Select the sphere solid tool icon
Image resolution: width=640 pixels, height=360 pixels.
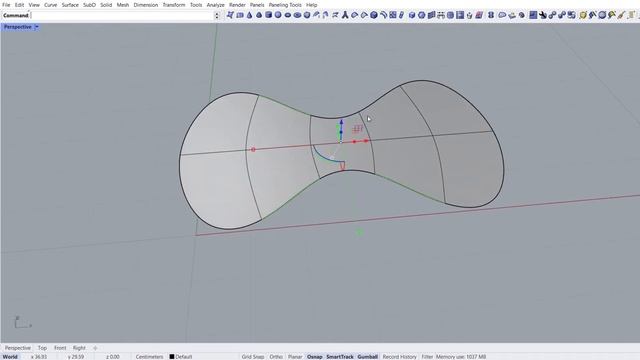point(278,15)
